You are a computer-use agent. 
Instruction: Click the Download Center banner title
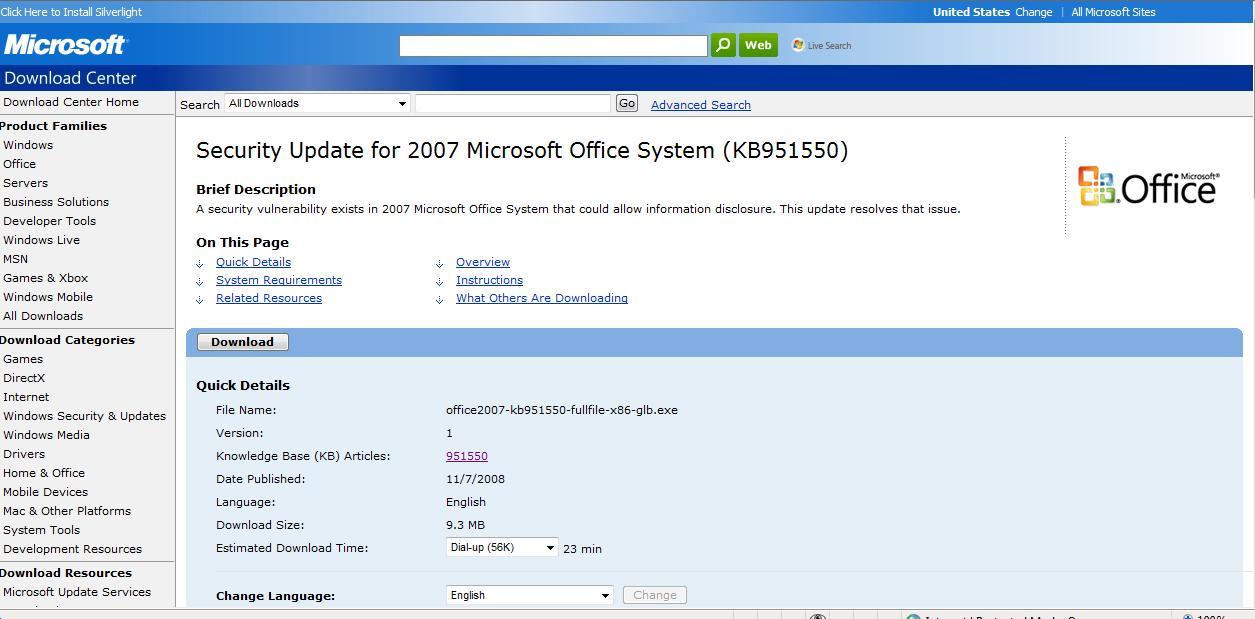pos(70,78)
